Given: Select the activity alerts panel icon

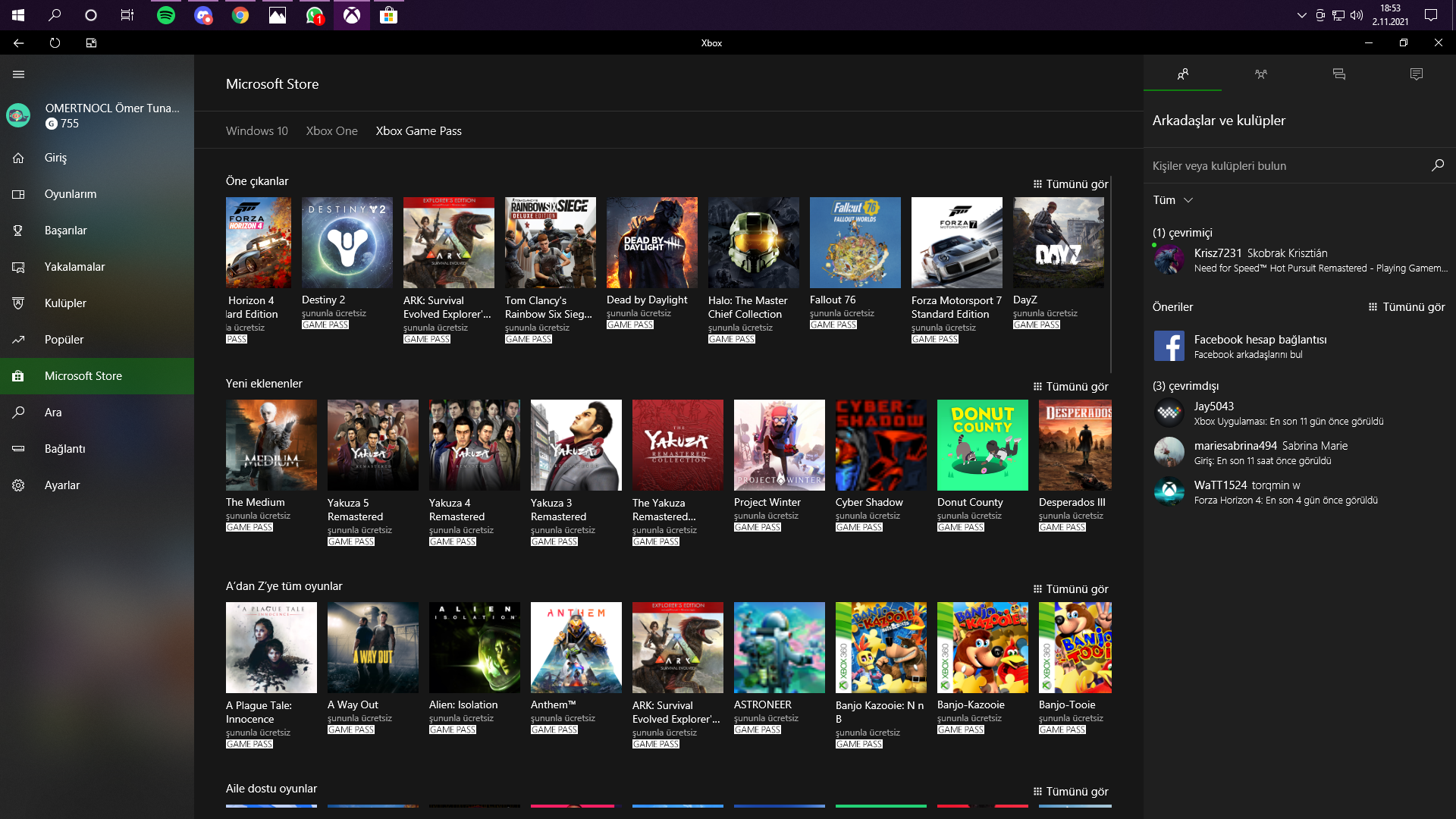Looking at the screenshot, I should pyautogui.click(x=1417, y=74).
